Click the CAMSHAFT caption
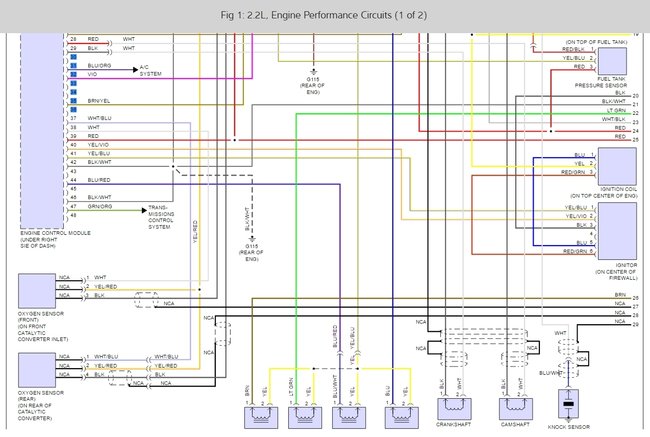Screen dimensions: 650x437 point(515,425)
